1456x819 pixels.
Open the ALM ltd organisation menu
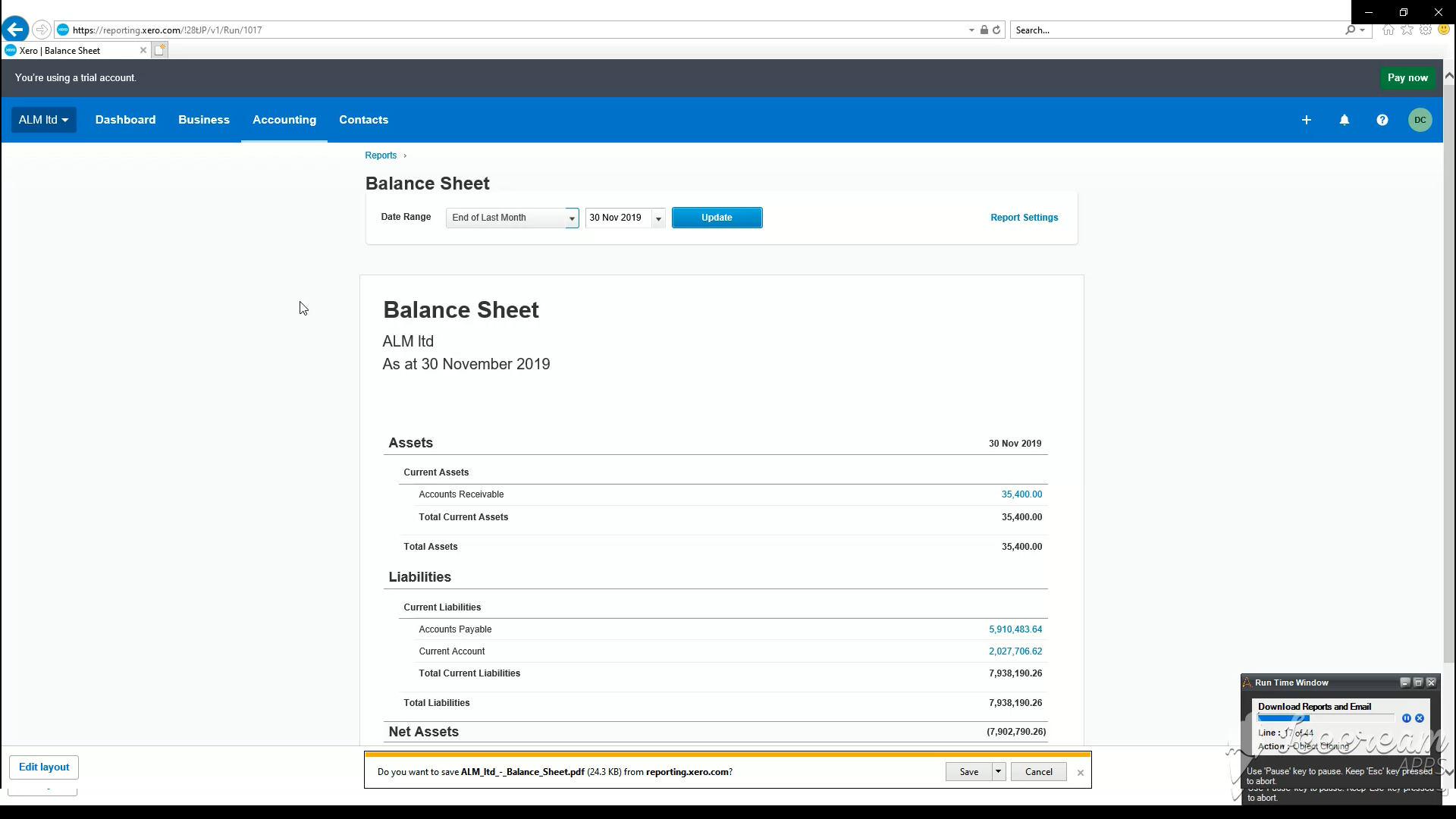[x=43, y=120]
